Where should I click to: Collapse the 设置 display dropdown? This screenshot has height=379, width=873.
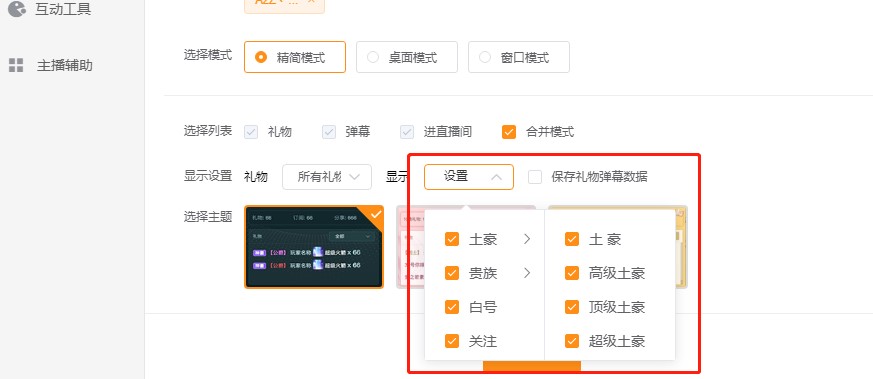pyautogui.click(x=469, y=177)
